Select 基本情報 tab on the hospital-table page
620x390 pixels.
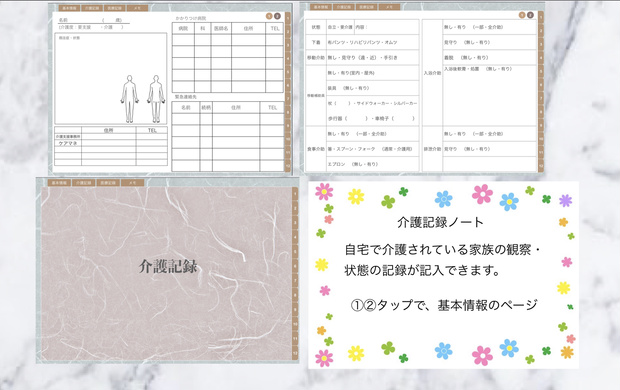tap(69, 8)
